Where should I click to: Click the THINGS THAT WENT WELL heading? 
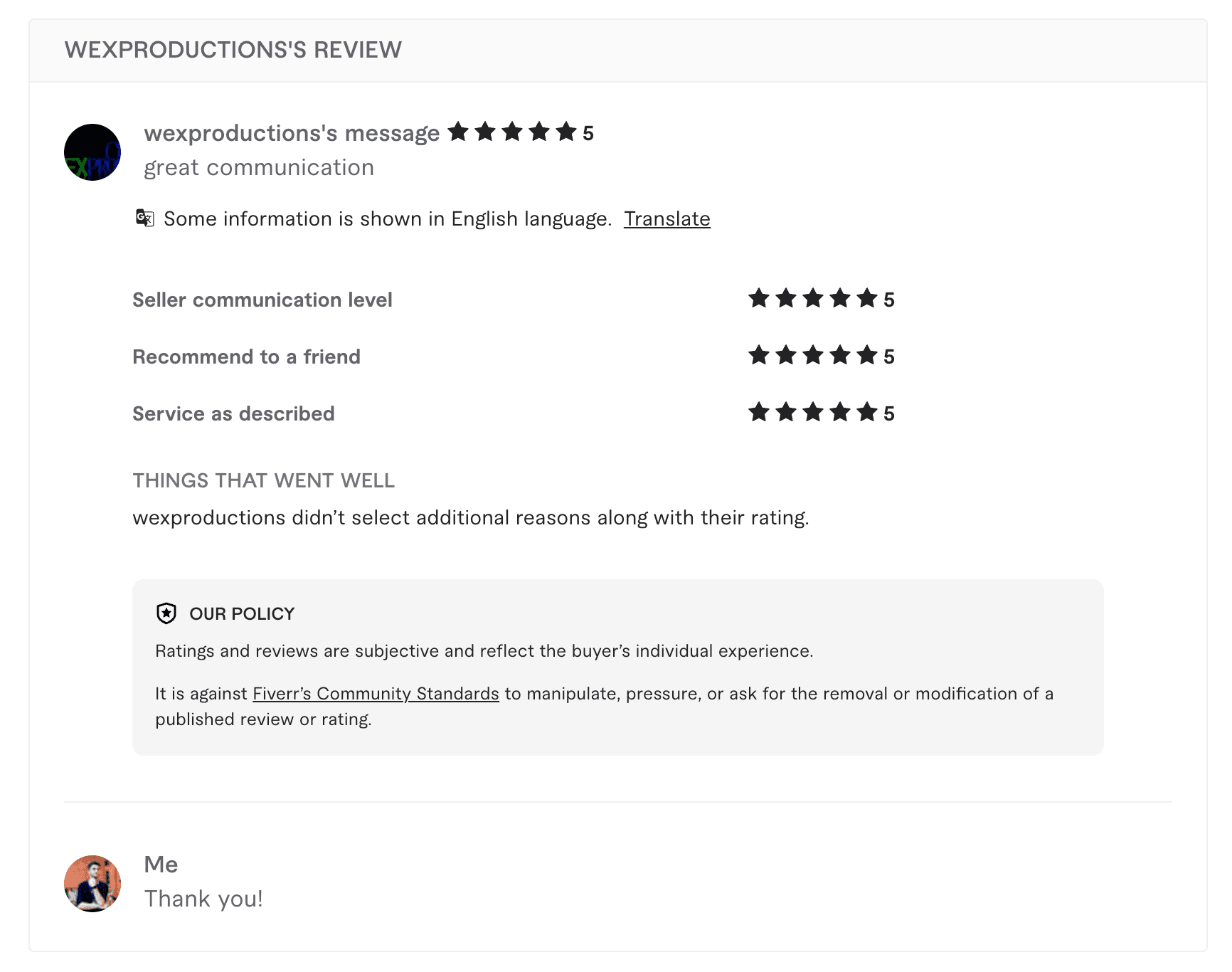click(263, 480)
